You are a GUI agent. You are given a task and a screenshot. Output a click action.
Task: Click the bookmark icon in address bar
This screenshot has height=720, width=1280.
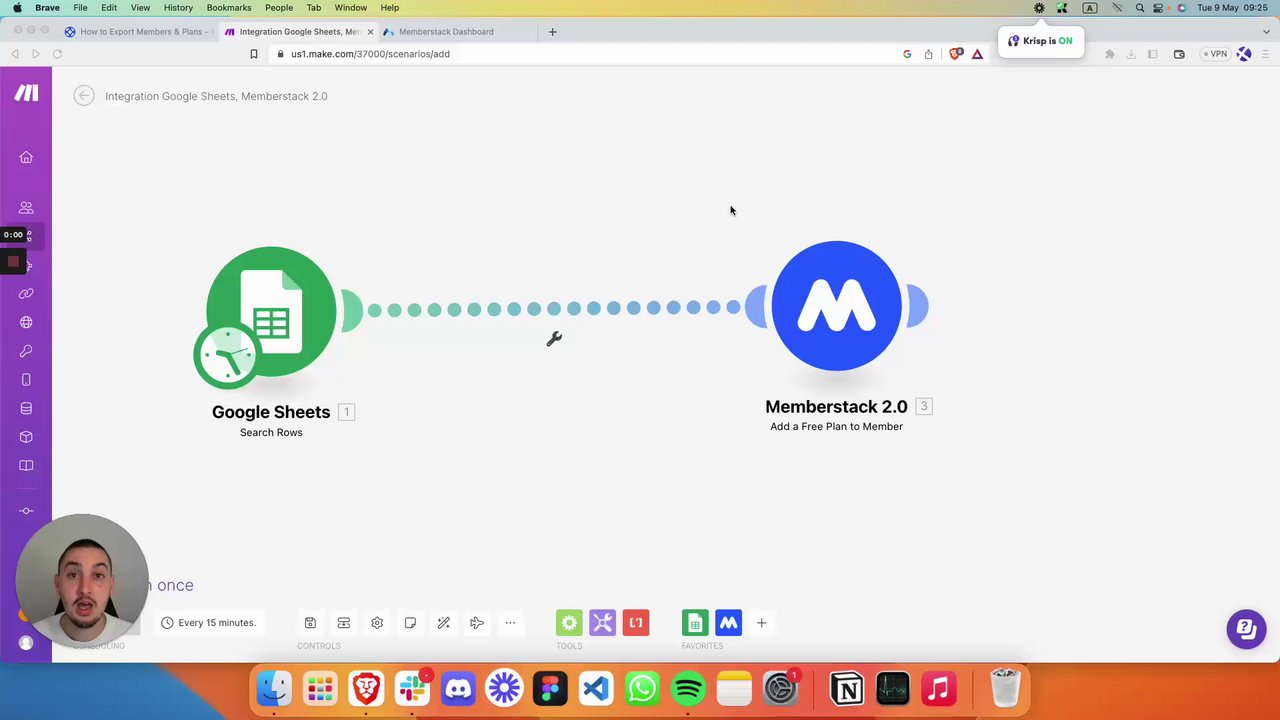[254, 54]
